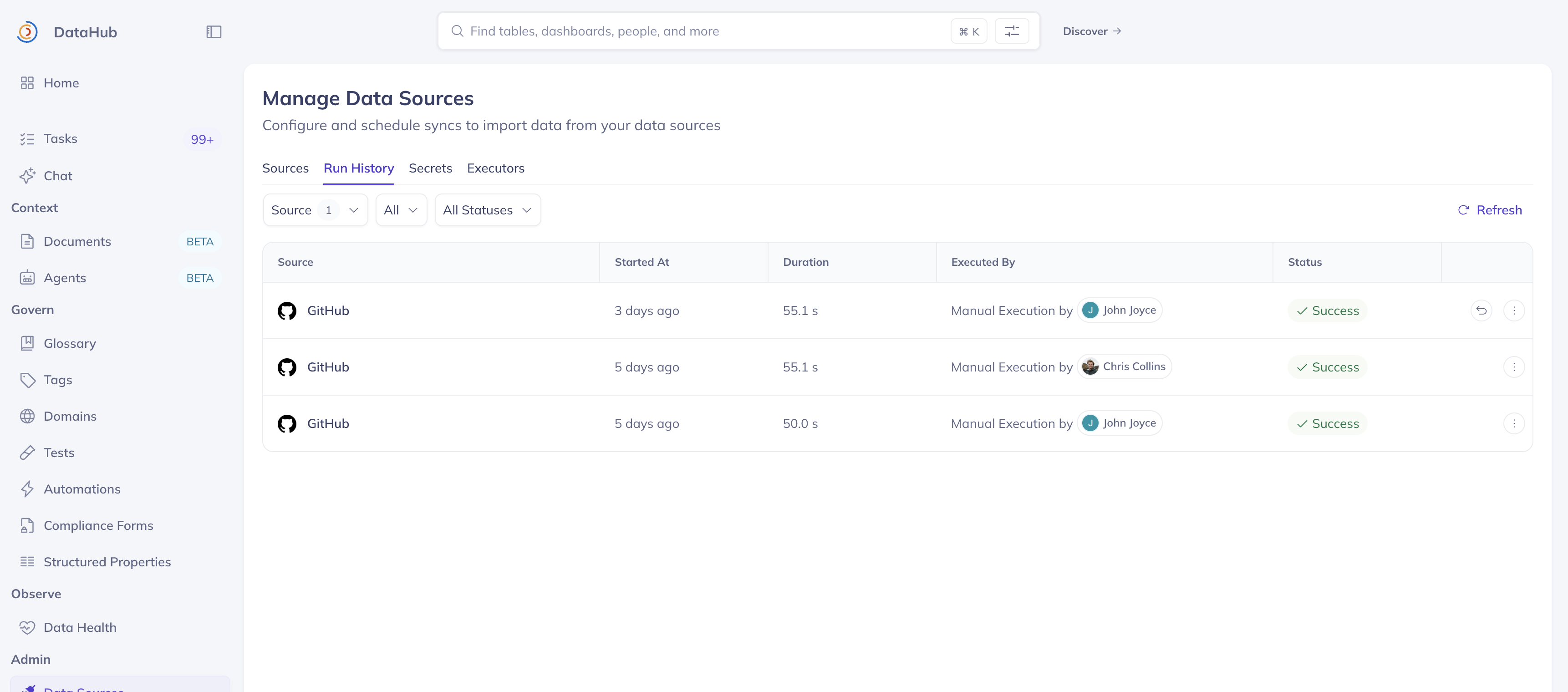
Task: Open the three-dot menu for the 3 days ago run
Action: 1514,310
